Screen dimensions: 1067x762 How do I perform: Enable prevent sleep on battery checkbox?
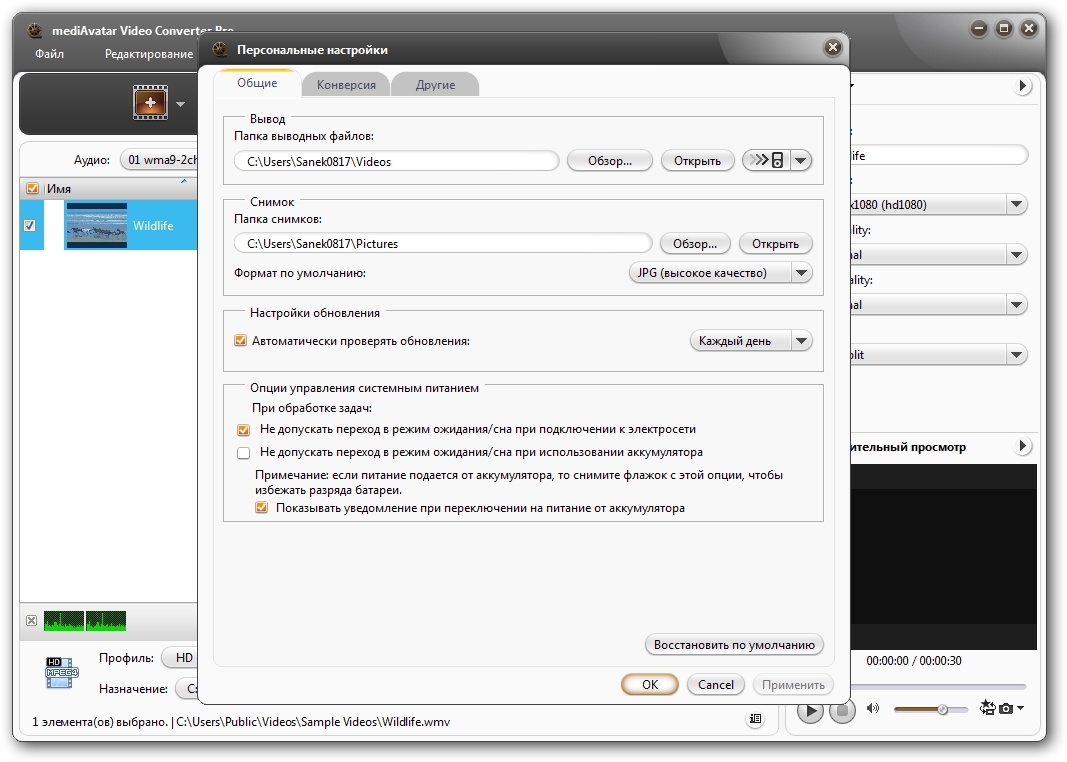click(x=243, y=452)
